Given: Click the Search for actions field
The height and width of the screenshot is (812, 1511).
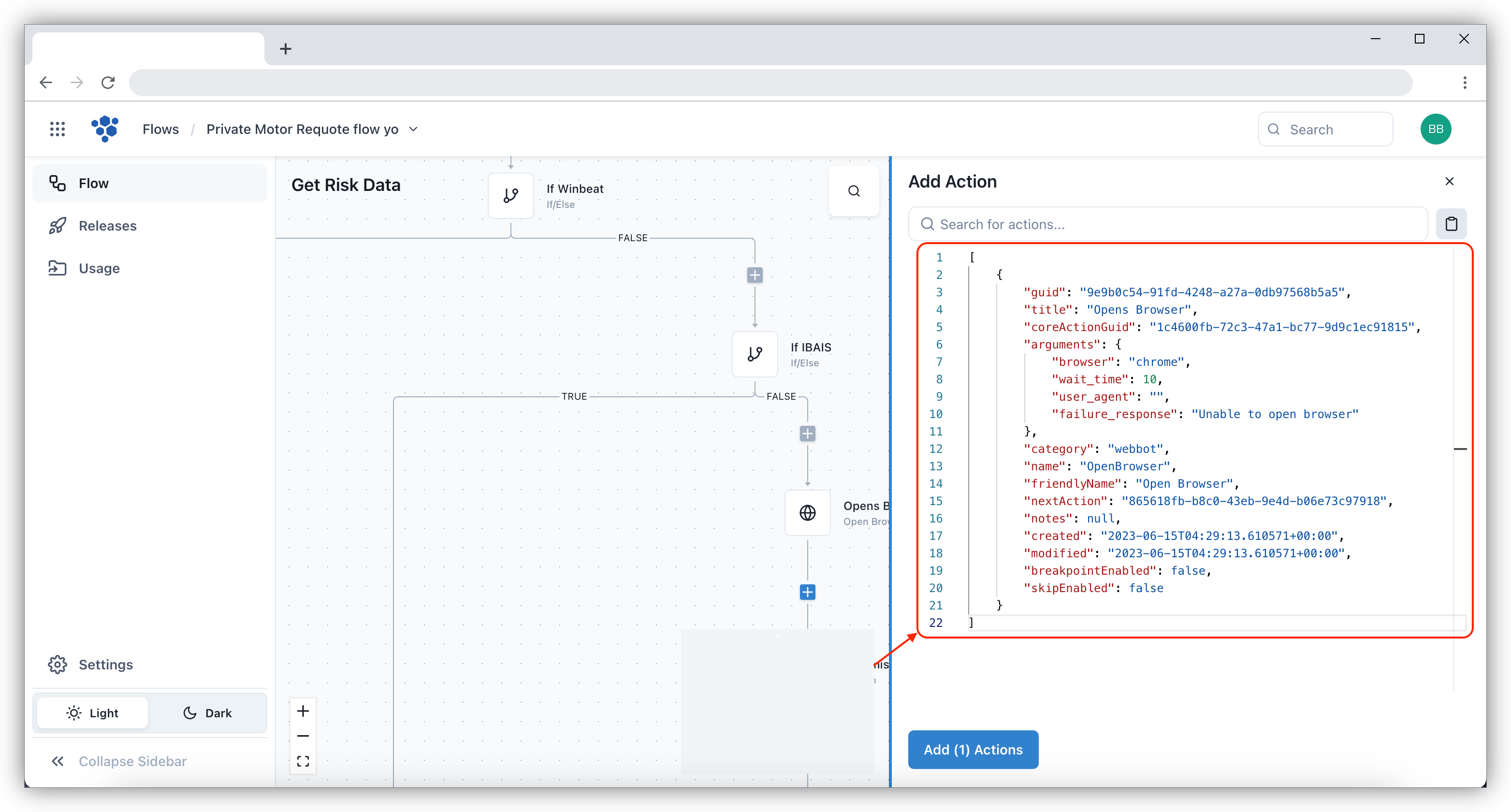Looking at the screenshot, I should 1167,224.
